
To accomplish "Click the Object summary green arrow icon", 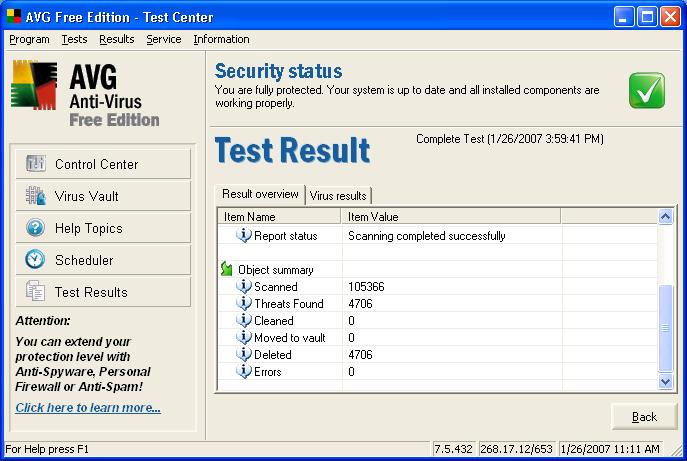I will (x=227, y=270).
